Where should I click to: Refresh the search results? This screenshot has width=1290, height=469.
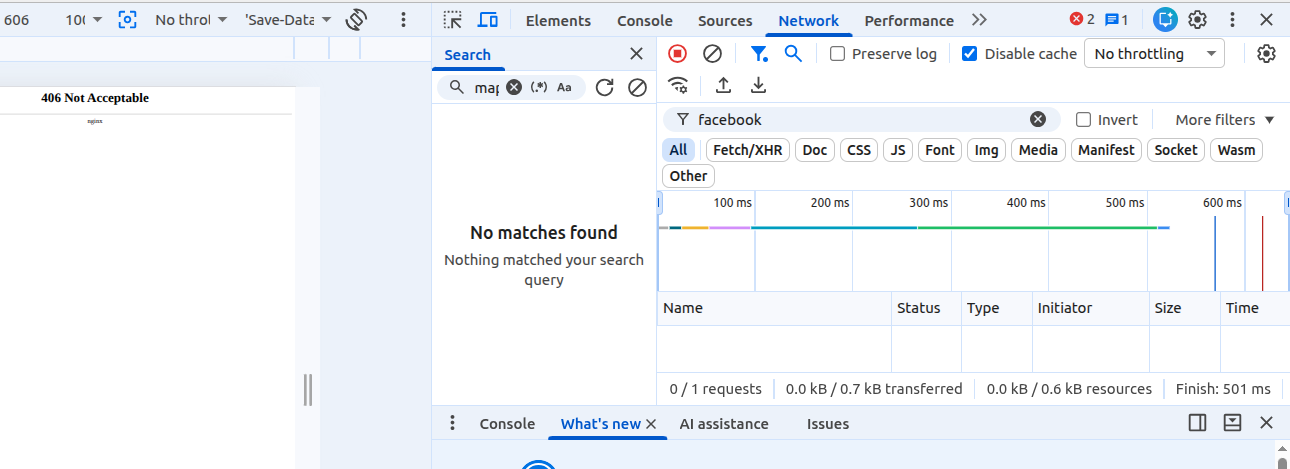pyautogui.click(x=604, y=87)
